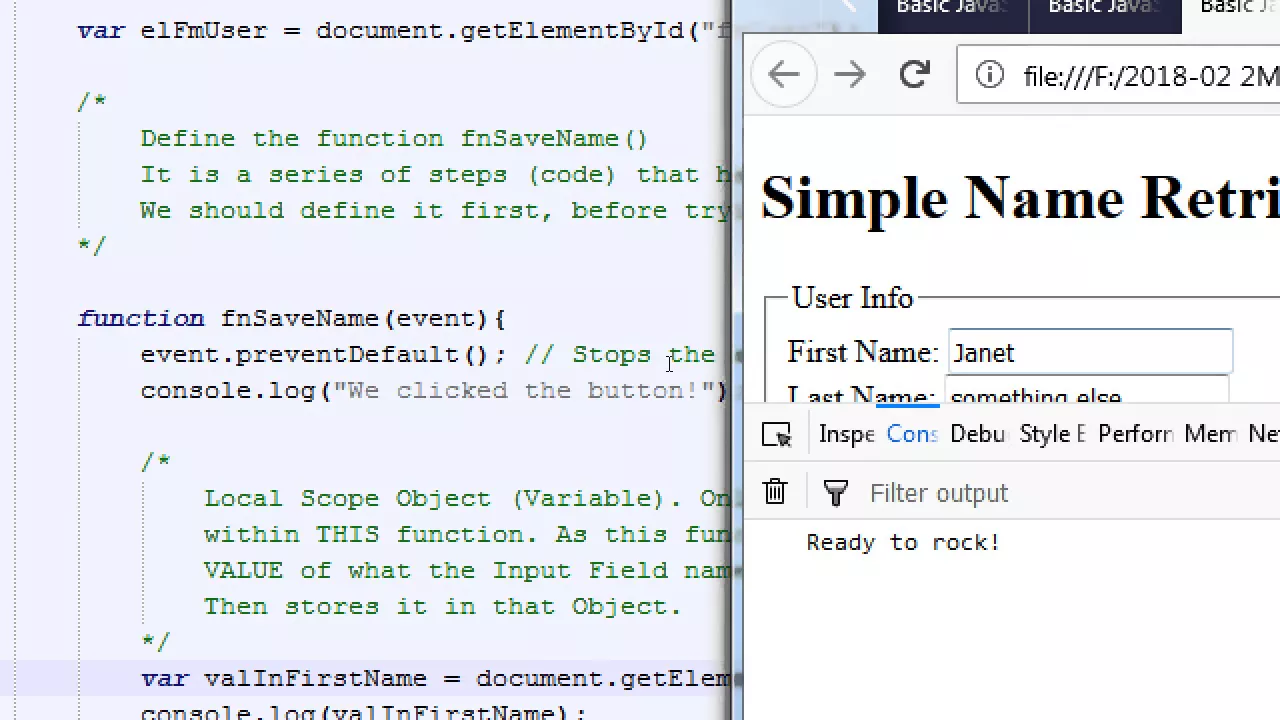Viewport: 1280px width, 720px height.
Task: Click the event.preventDefault() code line
Action: (x=428, y=354)
